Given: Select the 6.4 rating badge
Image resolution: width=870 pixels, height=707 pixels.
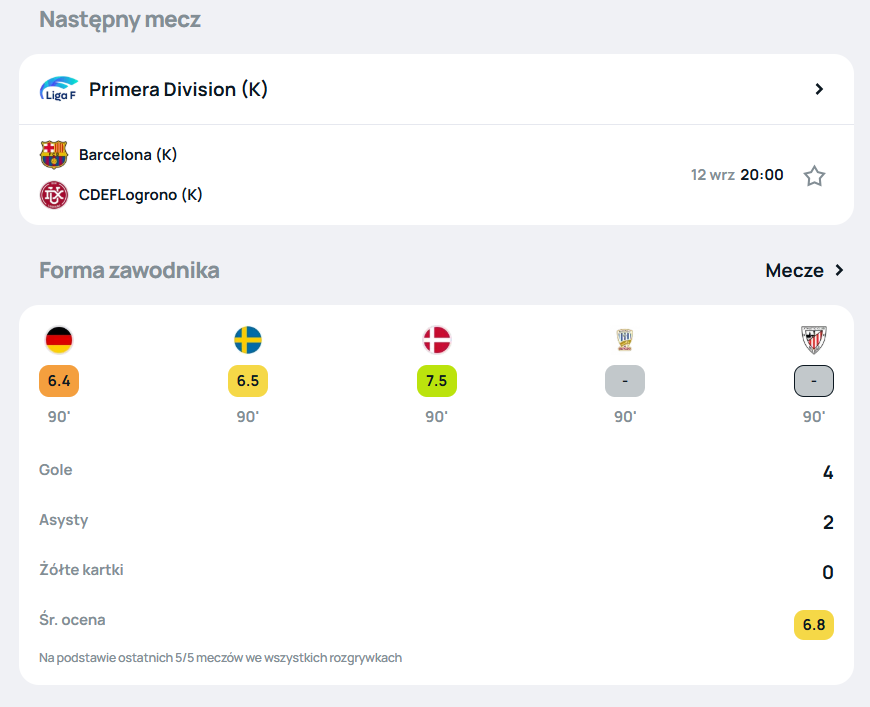Looking at the screenshot, I should click(59, 381).
